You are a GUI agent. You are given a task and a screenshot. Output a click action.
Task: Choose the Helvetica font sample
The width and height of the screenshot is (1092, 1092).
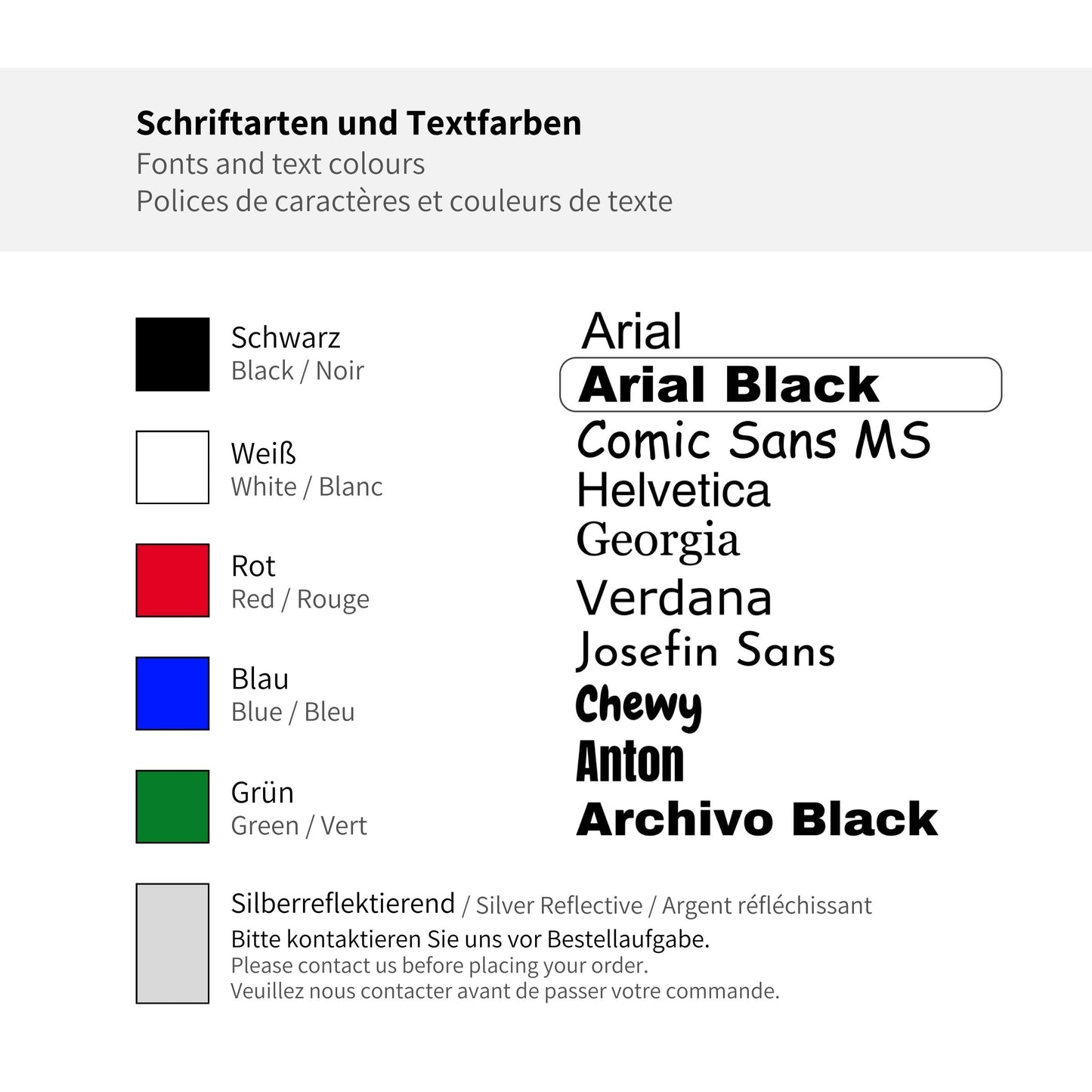673,490
